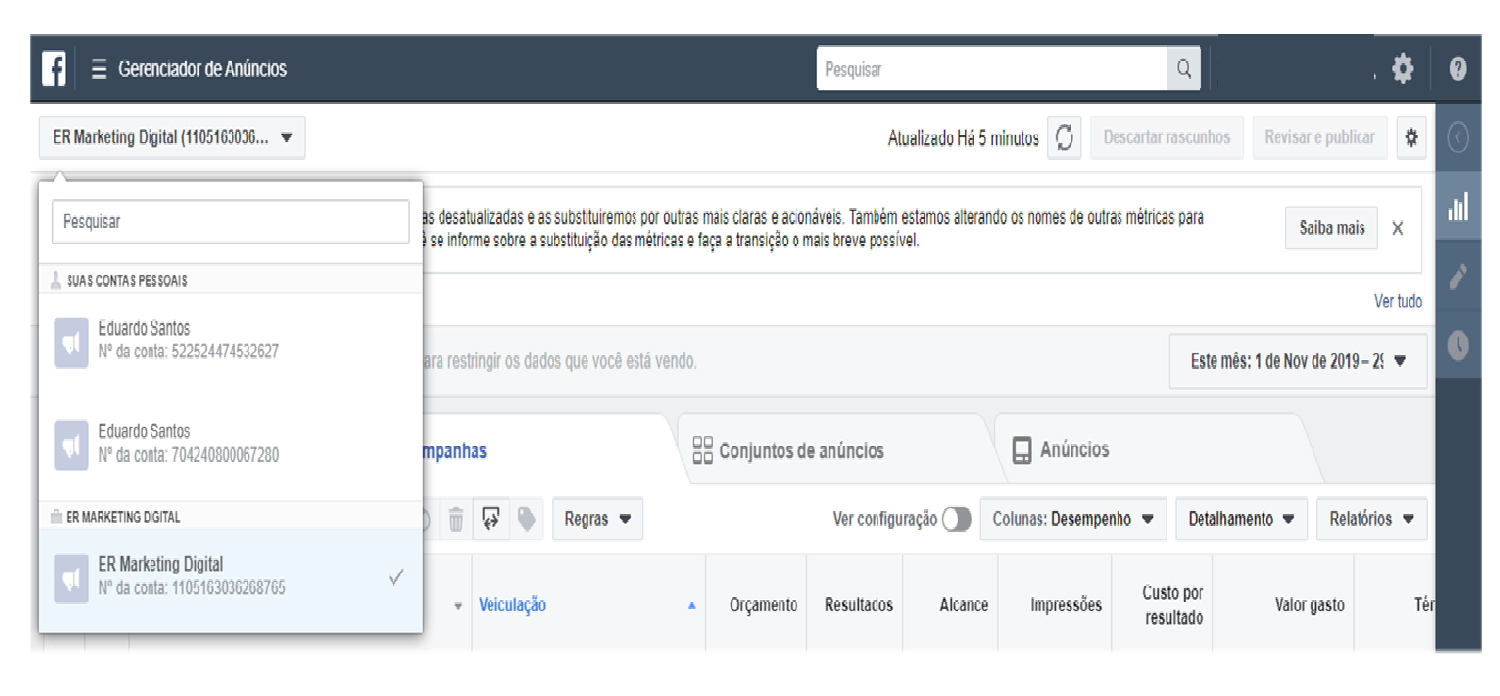The image size is (1500, 696).
Task: Toggle the Ver configuração switch
Action: tap(956, 519)
